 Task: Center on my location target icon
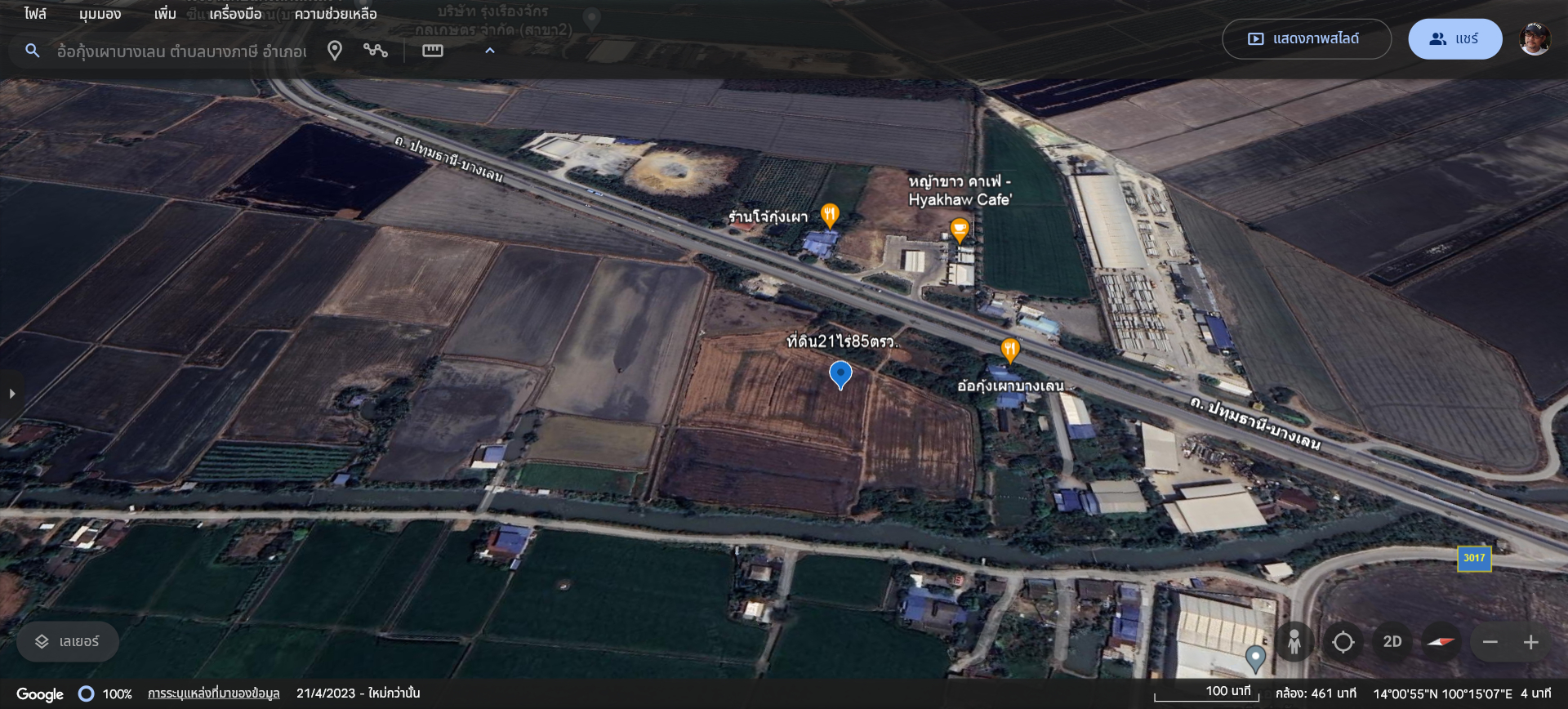1343,642
